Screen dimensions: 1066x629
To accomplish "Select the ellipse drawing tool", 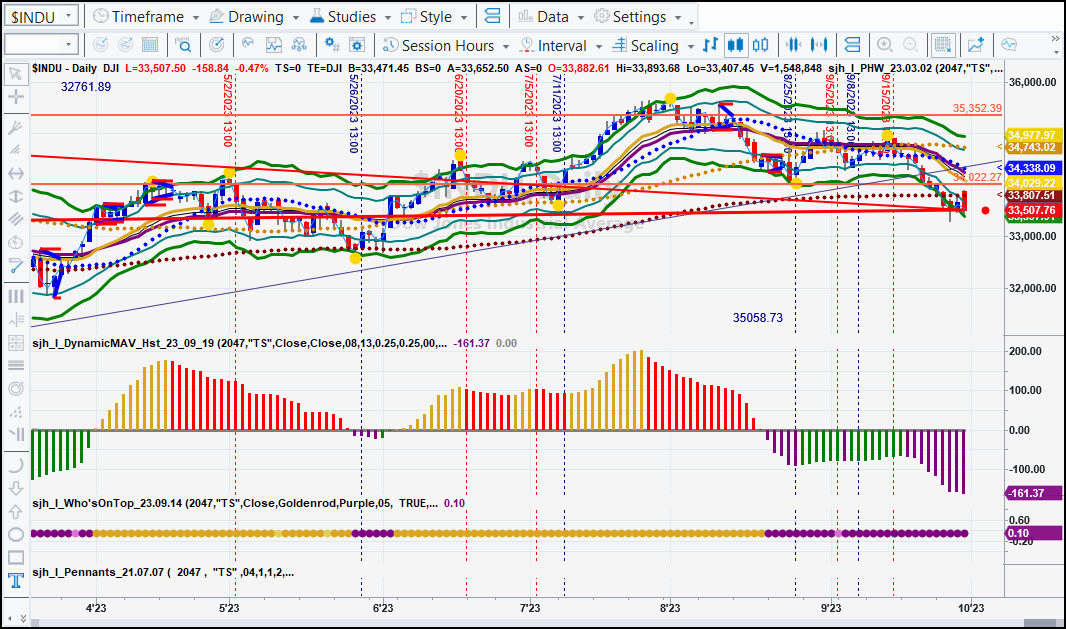I will 15,534.
